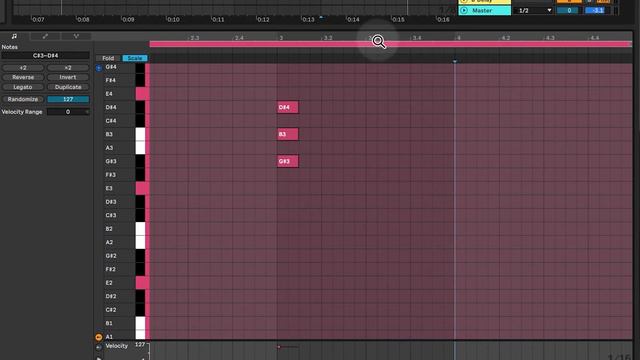Click the G#2 pitch label
The width and height of the screenshot is (640, 360).
pyautogui.click(x=111, y=256)
